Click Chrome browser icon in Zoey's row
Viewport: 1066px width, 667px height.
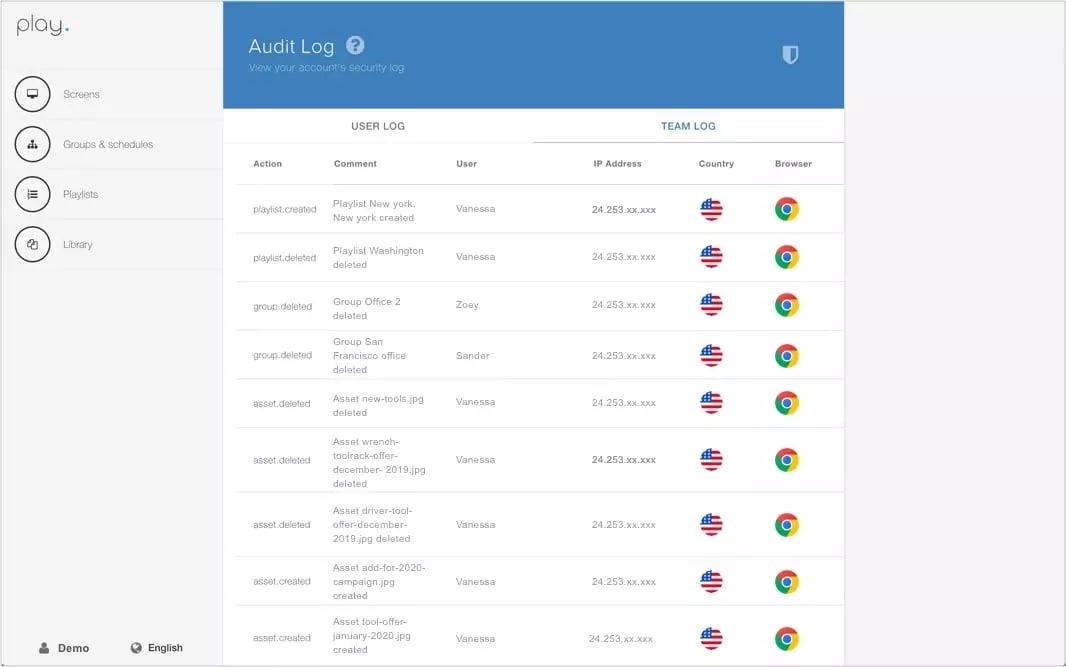point(787,305)
